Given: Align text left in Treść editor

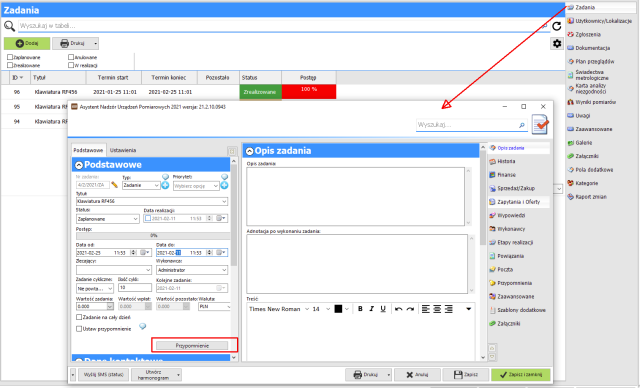Looking at the screenshot, I should tap(426, 309).
